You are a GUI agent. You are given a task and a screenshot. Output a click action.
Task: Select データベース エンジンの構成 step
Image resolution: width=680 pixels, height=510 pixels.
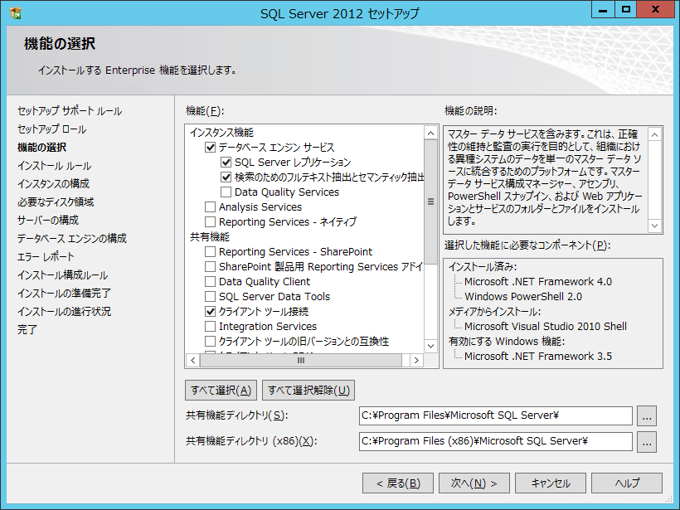[72, 239]
